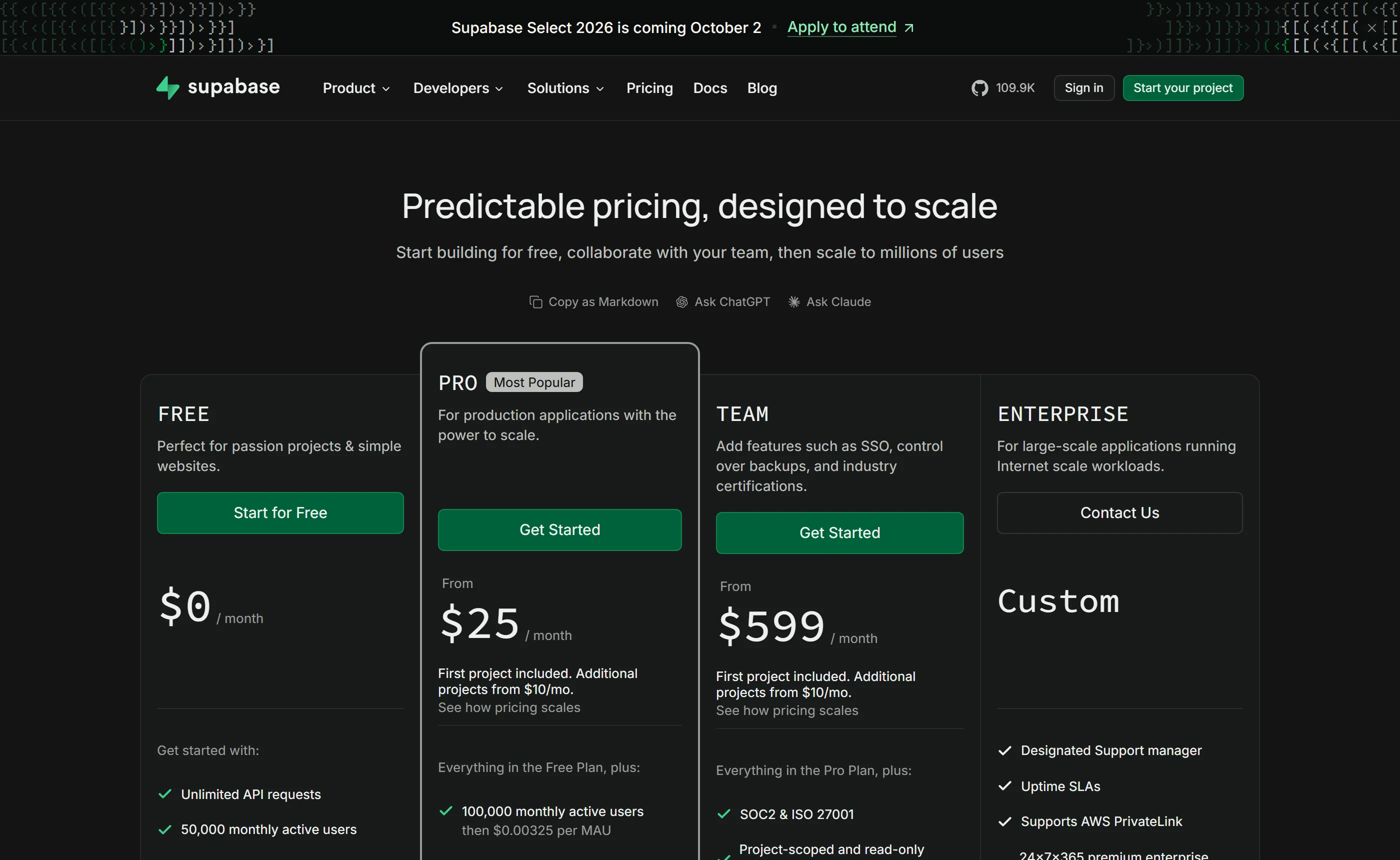Click the checkmark beside 50,000 monthly active users
The width and height of the screenshot is (1400, 860).
click(165, 829)
